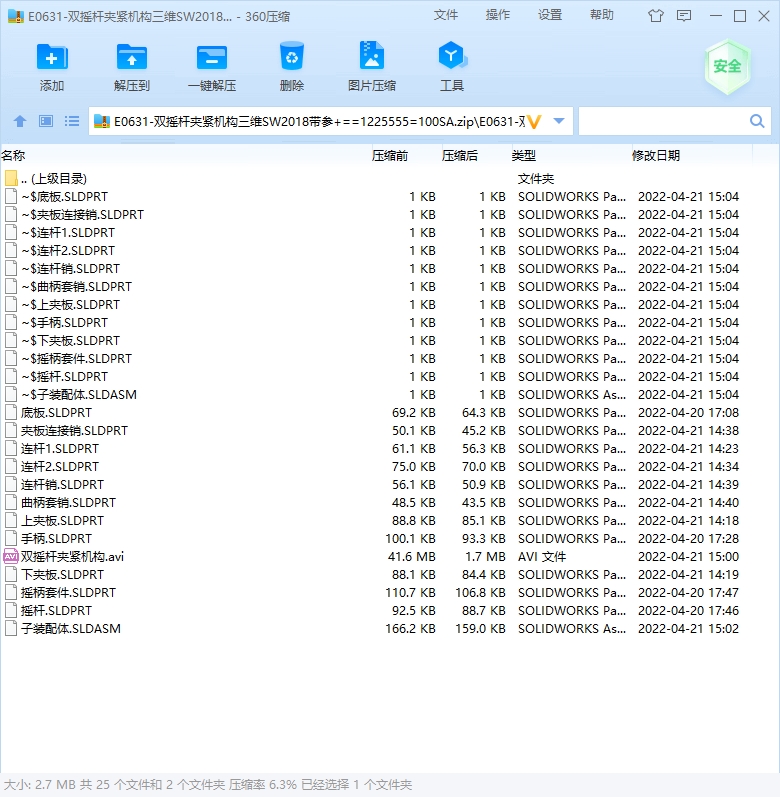
Task: Expand the address path dropdown arrow
Action: [x=559, y=121]
